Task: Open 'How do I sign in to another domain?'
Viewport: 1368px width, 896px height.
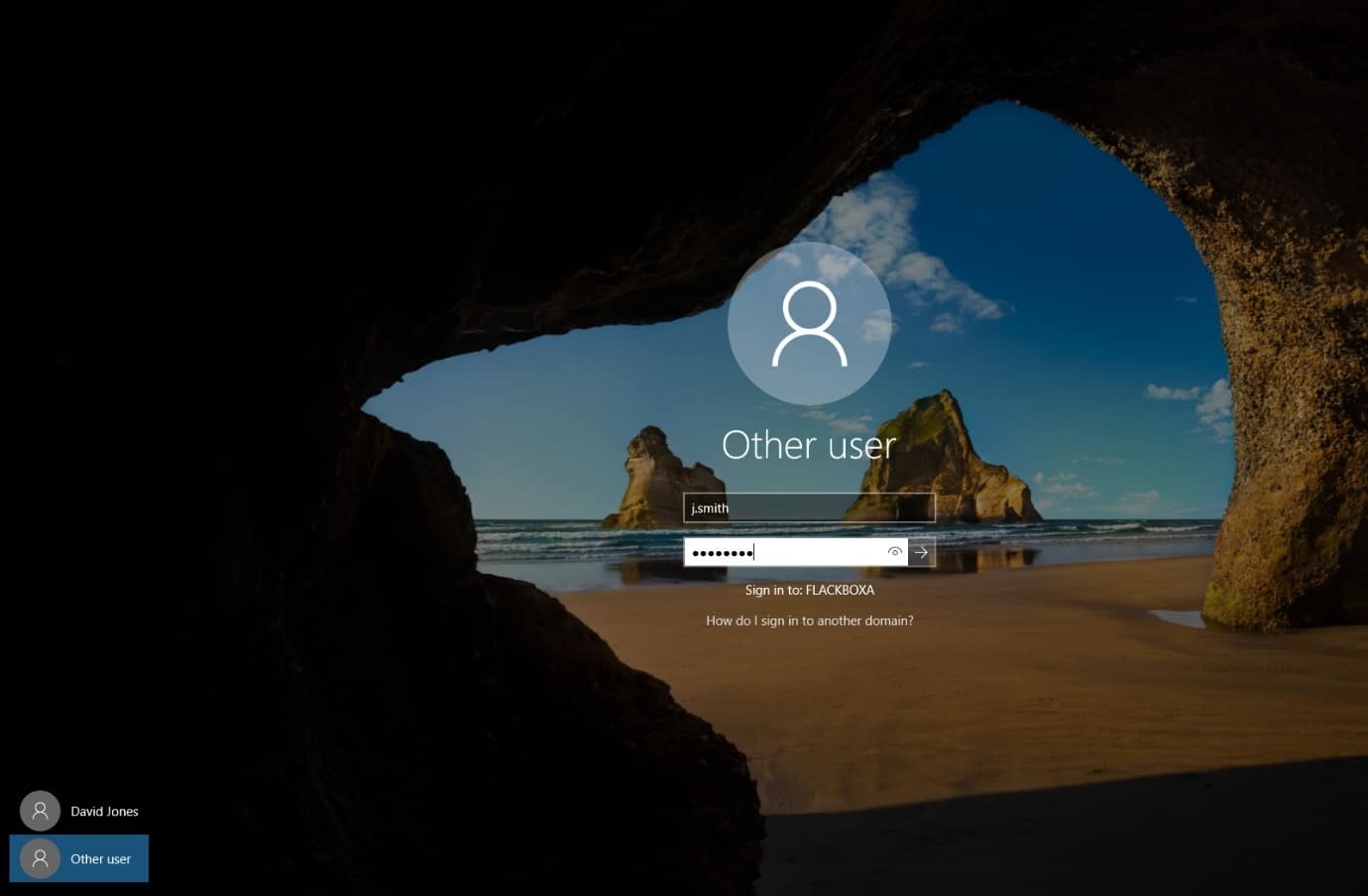Action: coord(809,620)
